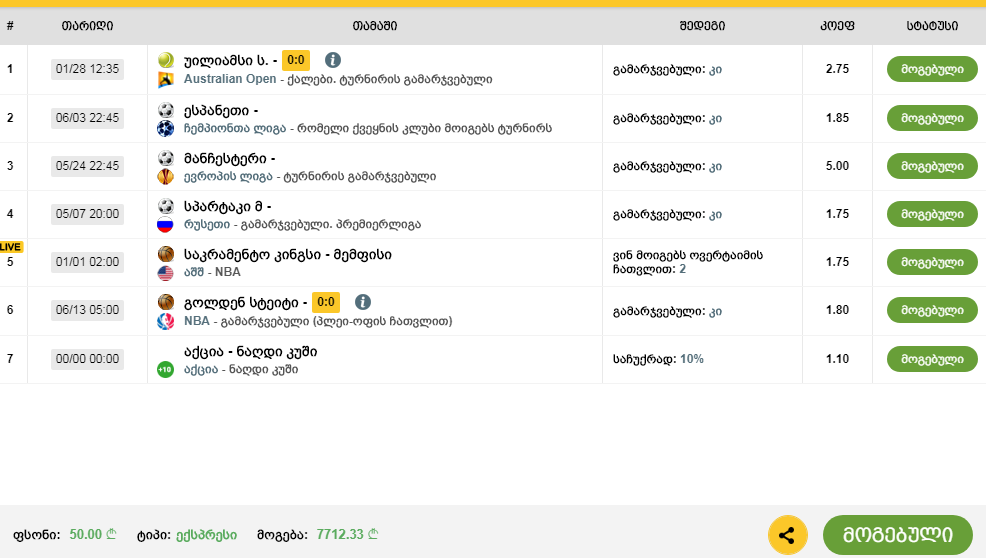Open აქცია link in row 7
The height and width of the screenshot is (558, 986).
click(201, 369)
